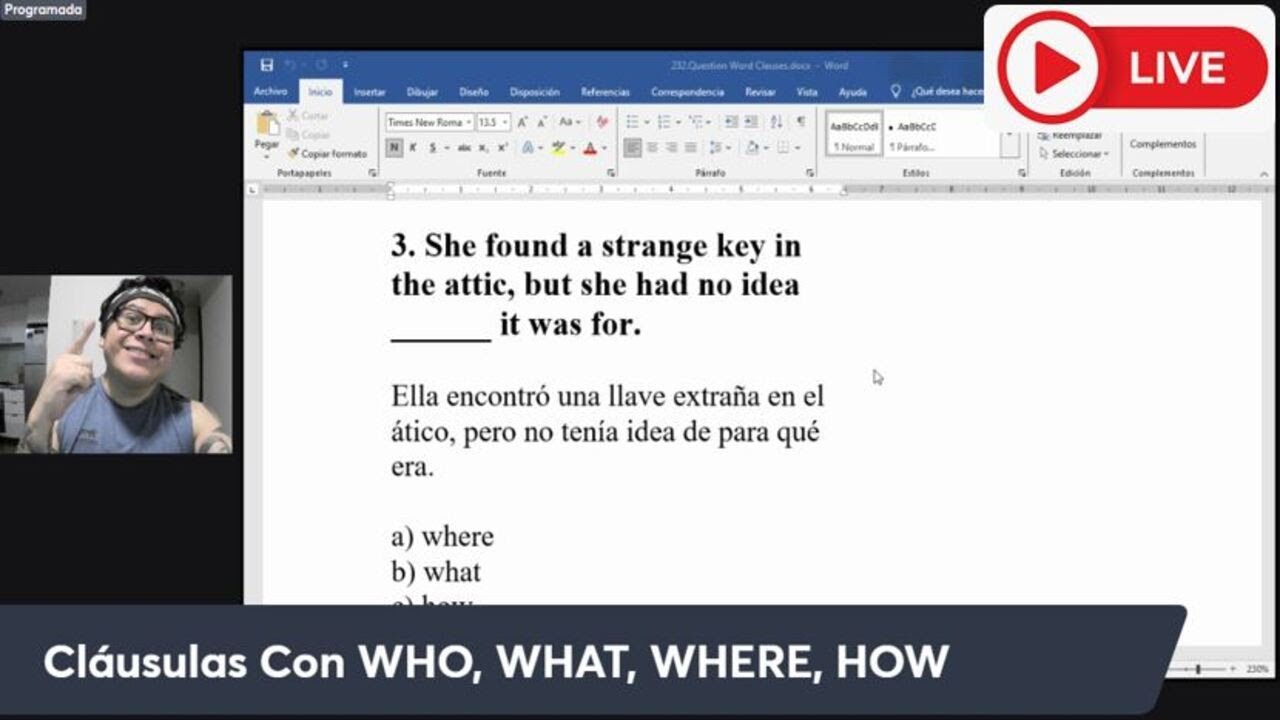1280x720 pixels.
Task: Zoom in with the plus icon in status bar
Action: coord(1232,669)
